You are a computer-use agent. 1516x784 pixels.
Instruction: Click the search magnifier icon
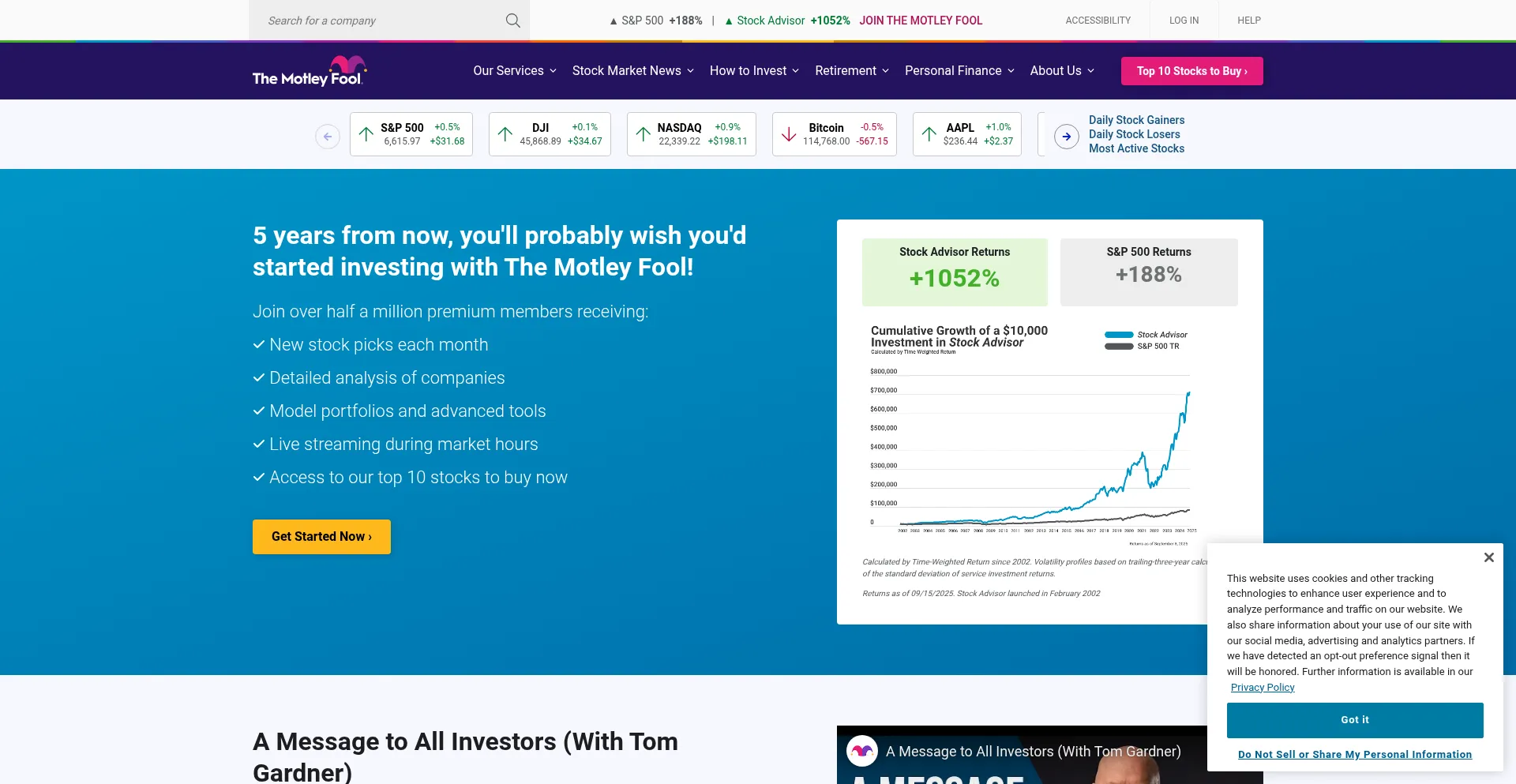pyautogui.click(x=513, y=21)
